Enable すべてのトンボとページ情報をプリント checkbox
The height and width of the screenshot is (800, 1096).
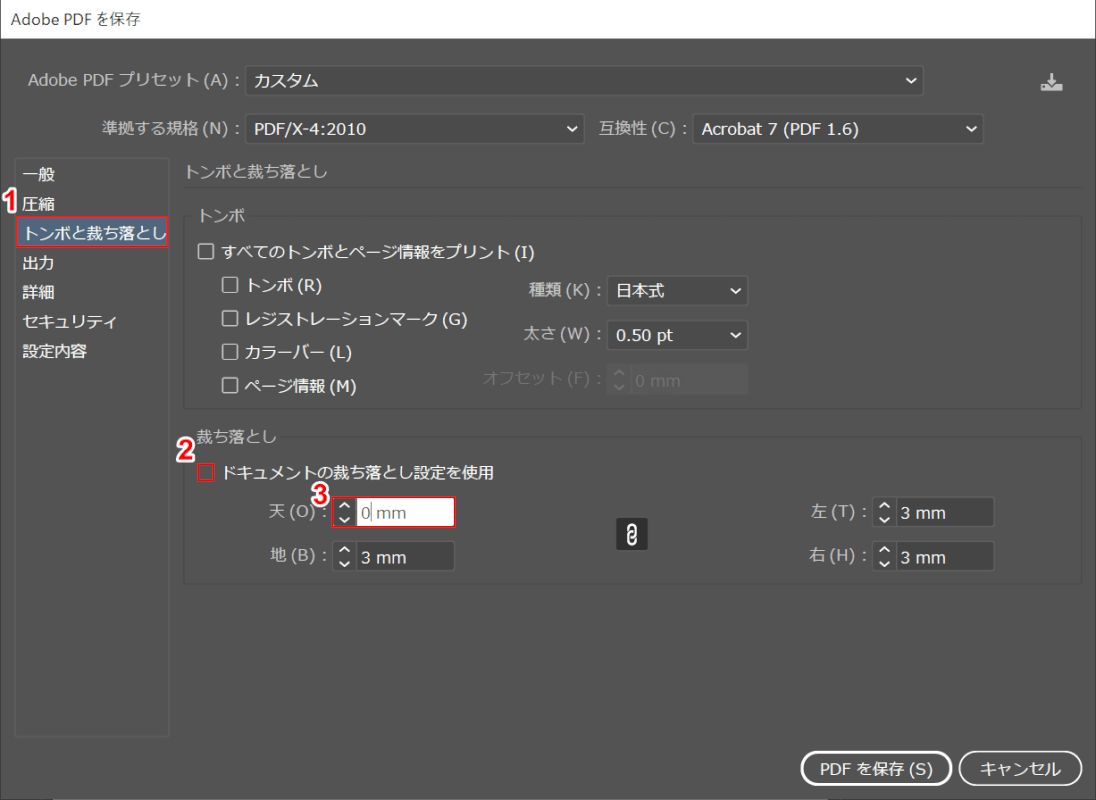pos(206,252)
